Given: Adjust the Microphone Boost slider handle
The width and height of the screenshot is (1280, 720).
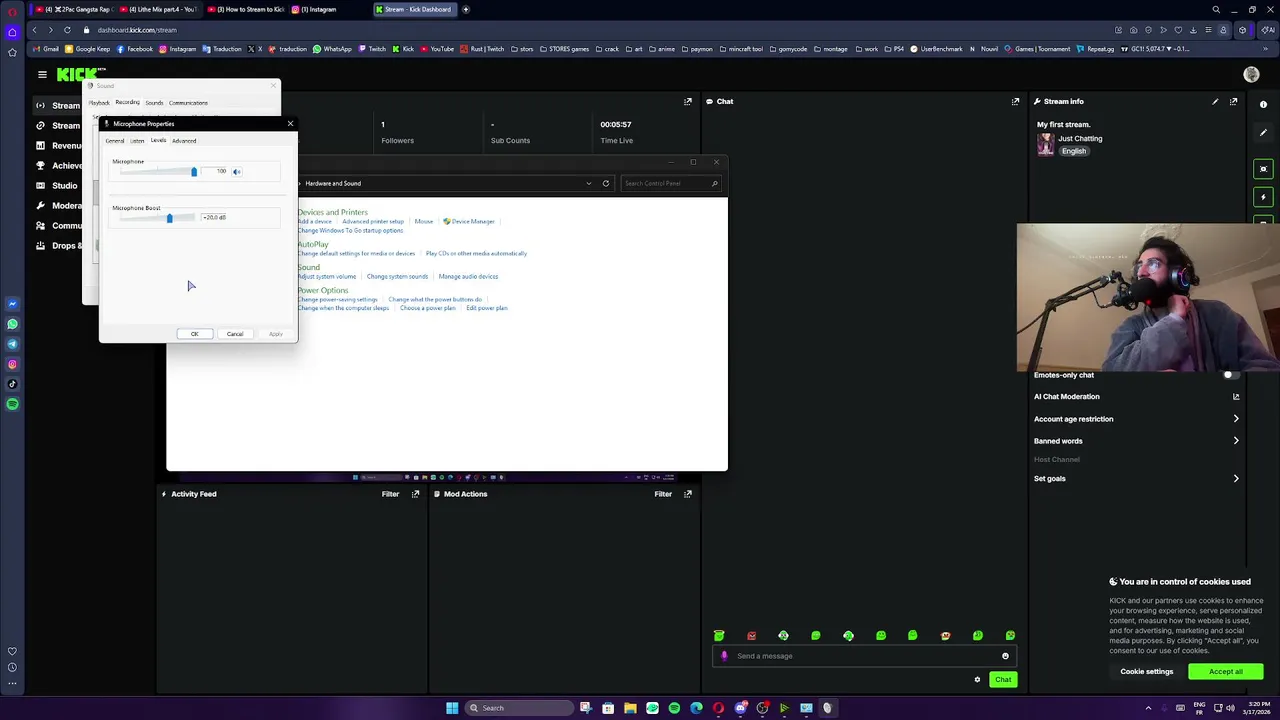Looking at the screenshot, I should [169, 217].
